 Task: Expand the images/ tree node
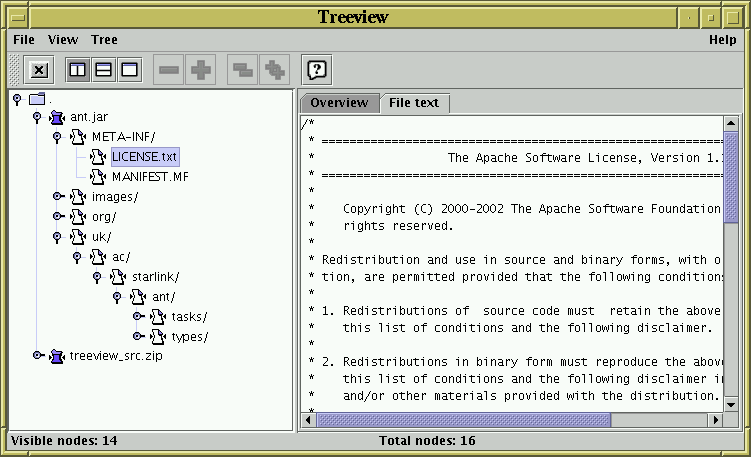58,197
